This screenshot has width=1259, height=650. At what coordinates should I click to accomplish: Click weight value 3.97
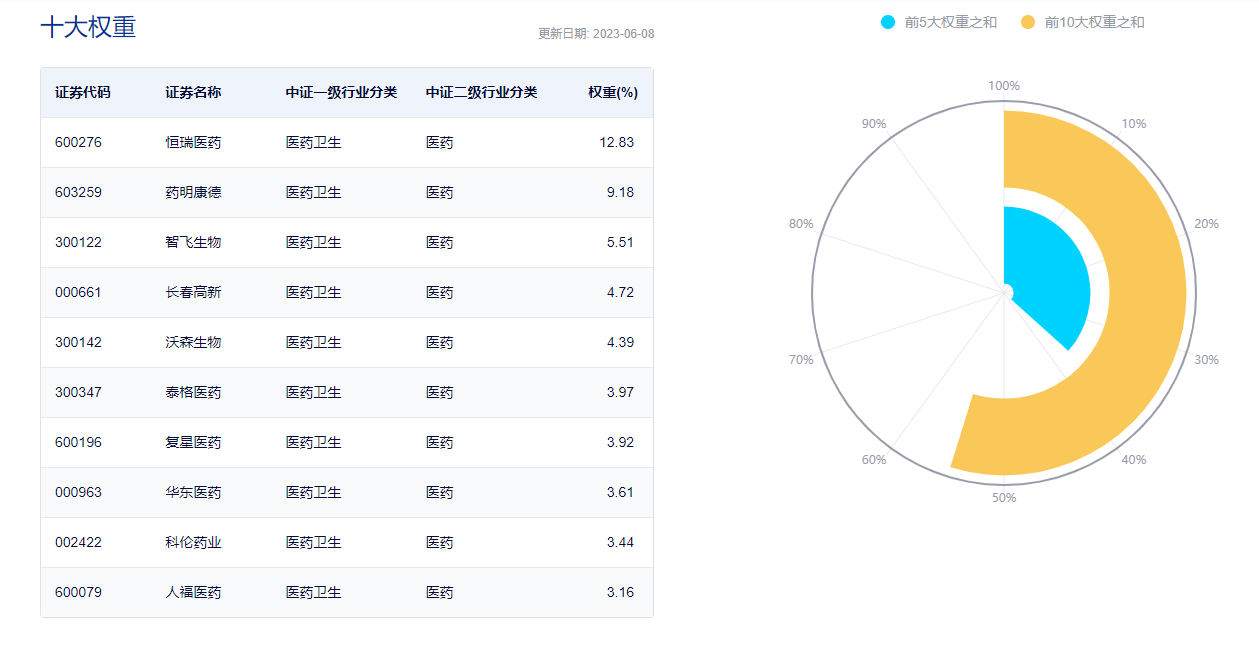tap(620, 393)
